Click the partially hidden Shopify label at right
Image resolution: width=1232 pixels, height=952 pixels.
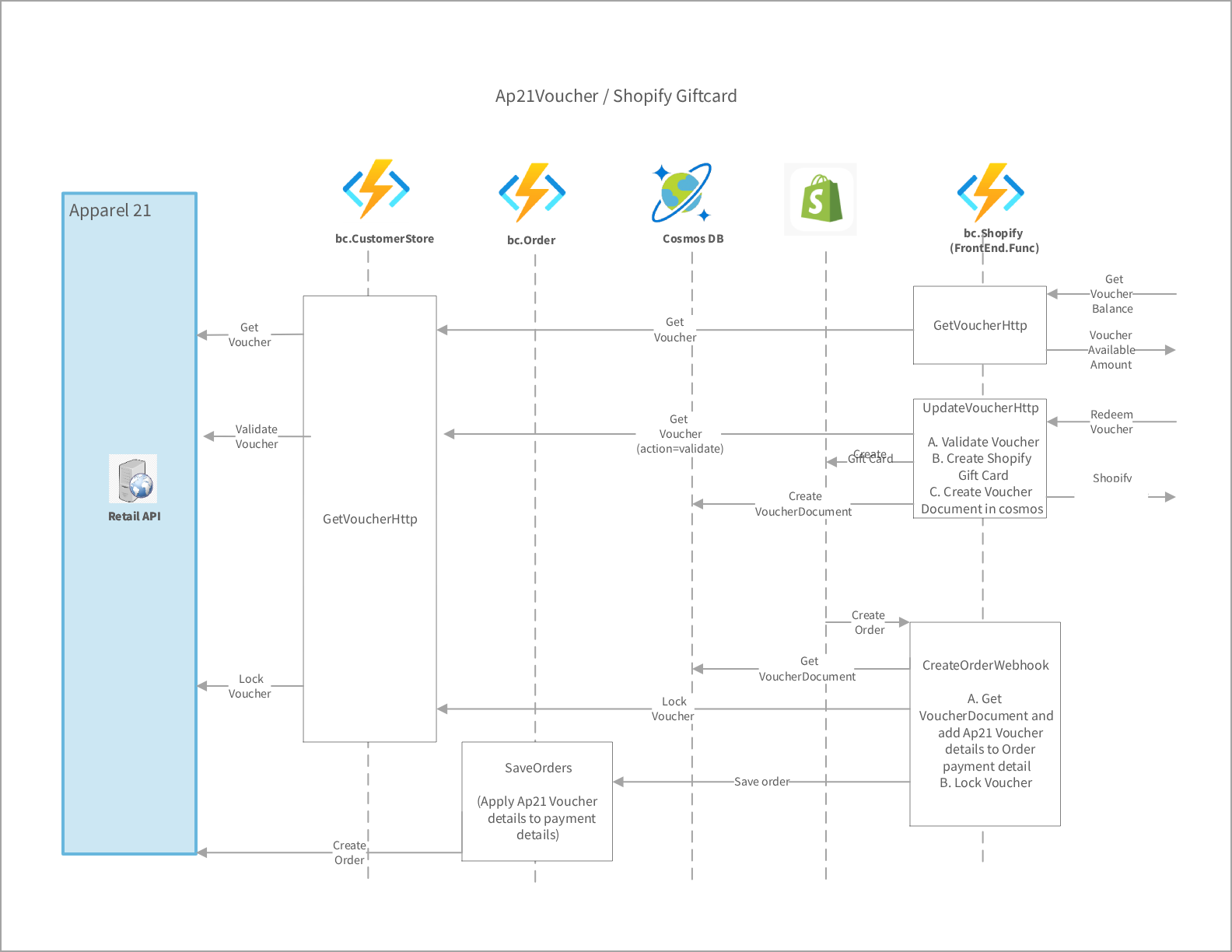pos(1112,478)
